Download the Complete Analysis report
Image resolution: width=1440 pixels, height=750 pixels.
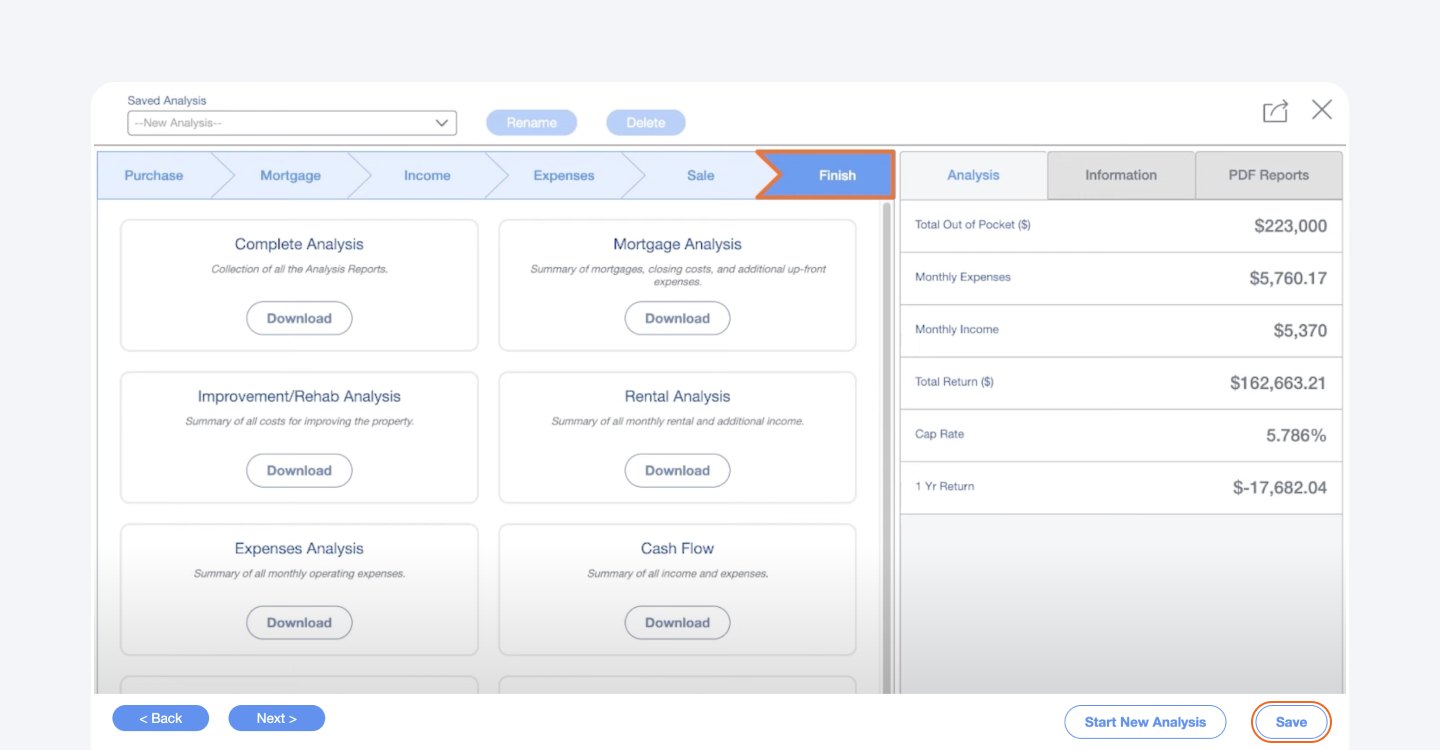point(299,317)
